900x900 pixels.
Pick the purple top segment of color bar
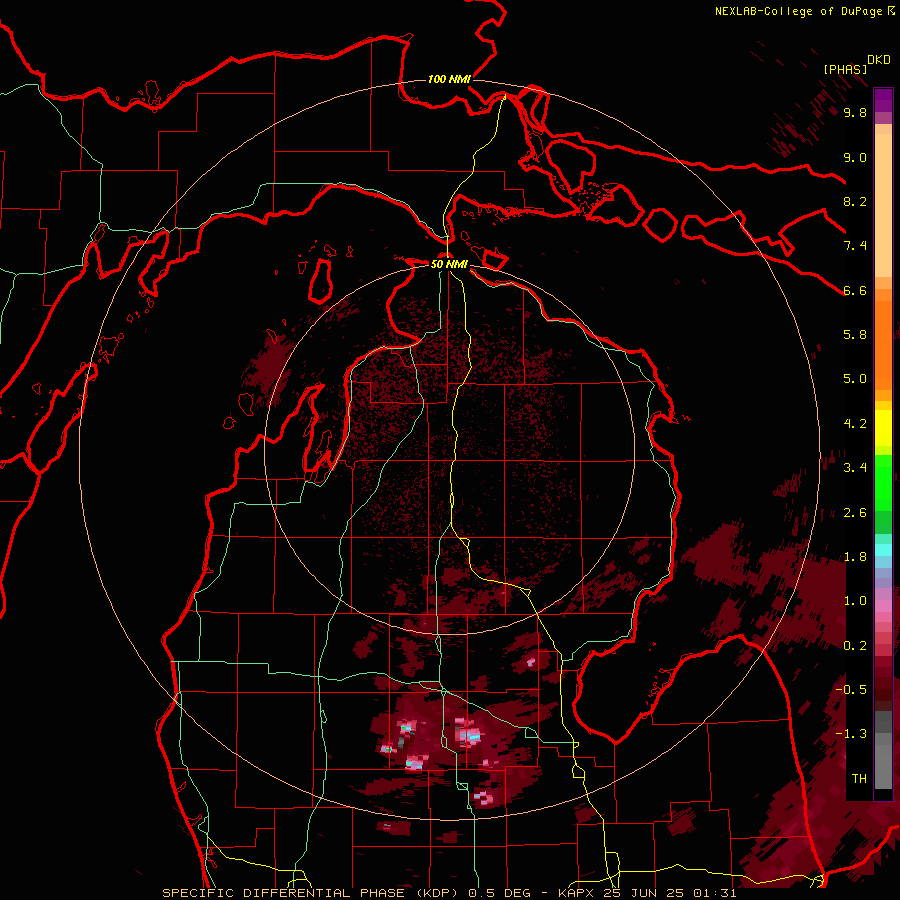(883, 100)
